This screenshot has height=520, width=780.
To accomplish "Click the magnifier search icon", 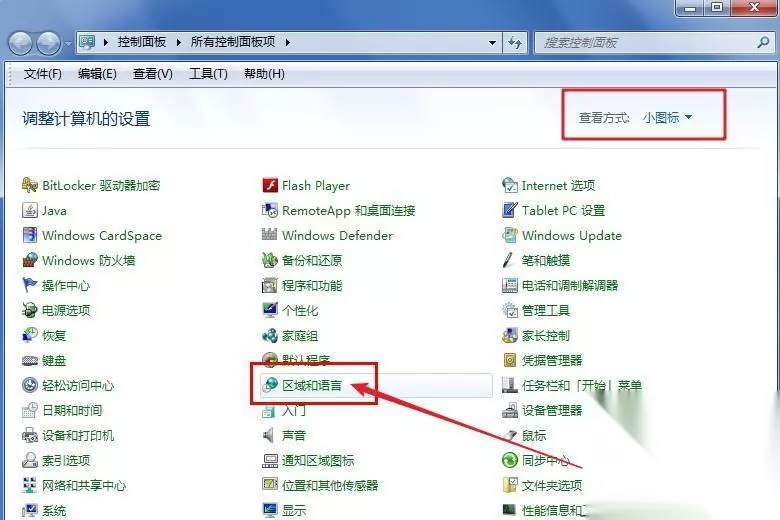I will click(x=763, y=43).
